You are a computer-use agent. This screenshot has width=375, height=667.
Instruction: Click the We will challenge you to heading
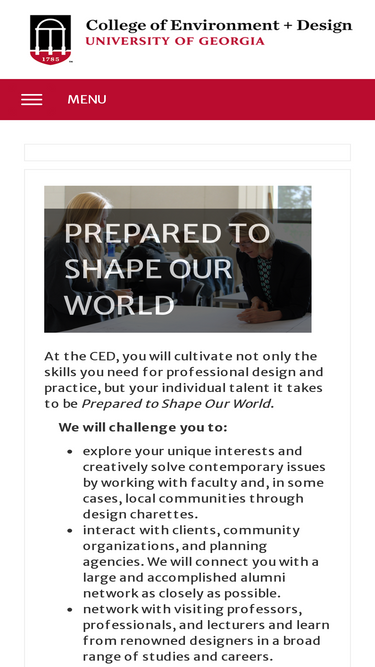(x=143, y=427)
